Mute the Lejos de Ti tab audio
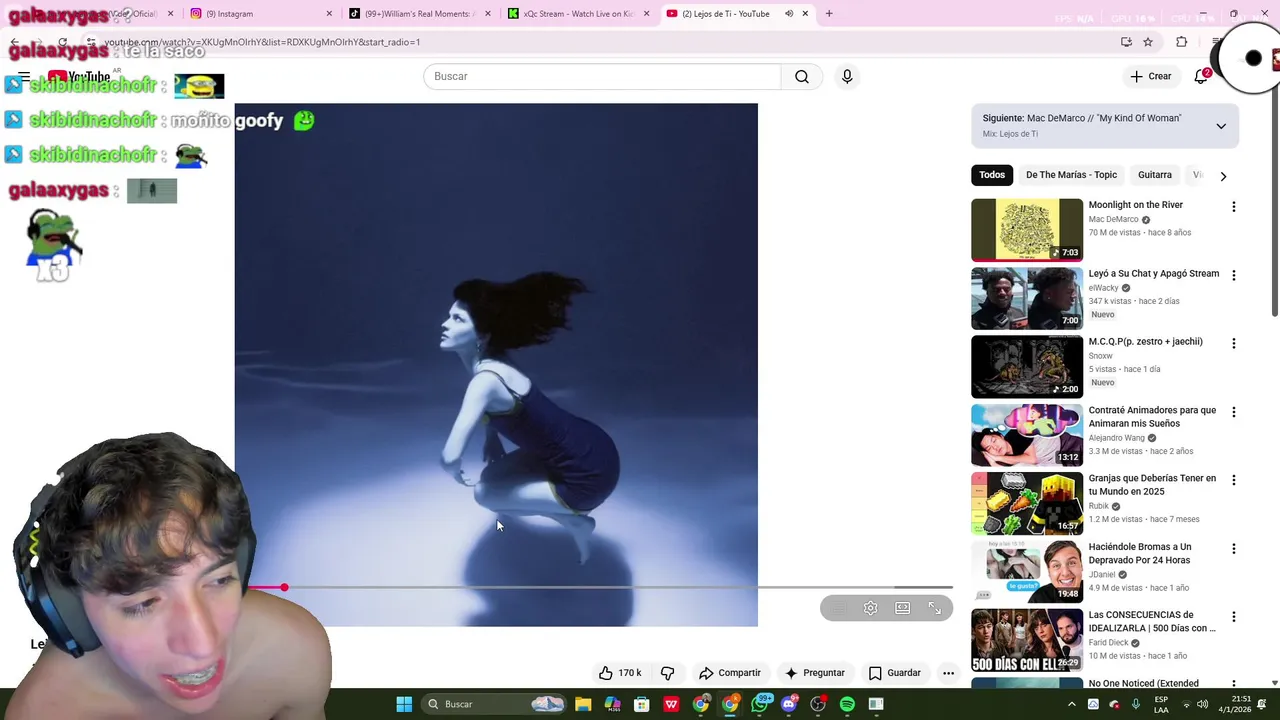 coord(789,14)
